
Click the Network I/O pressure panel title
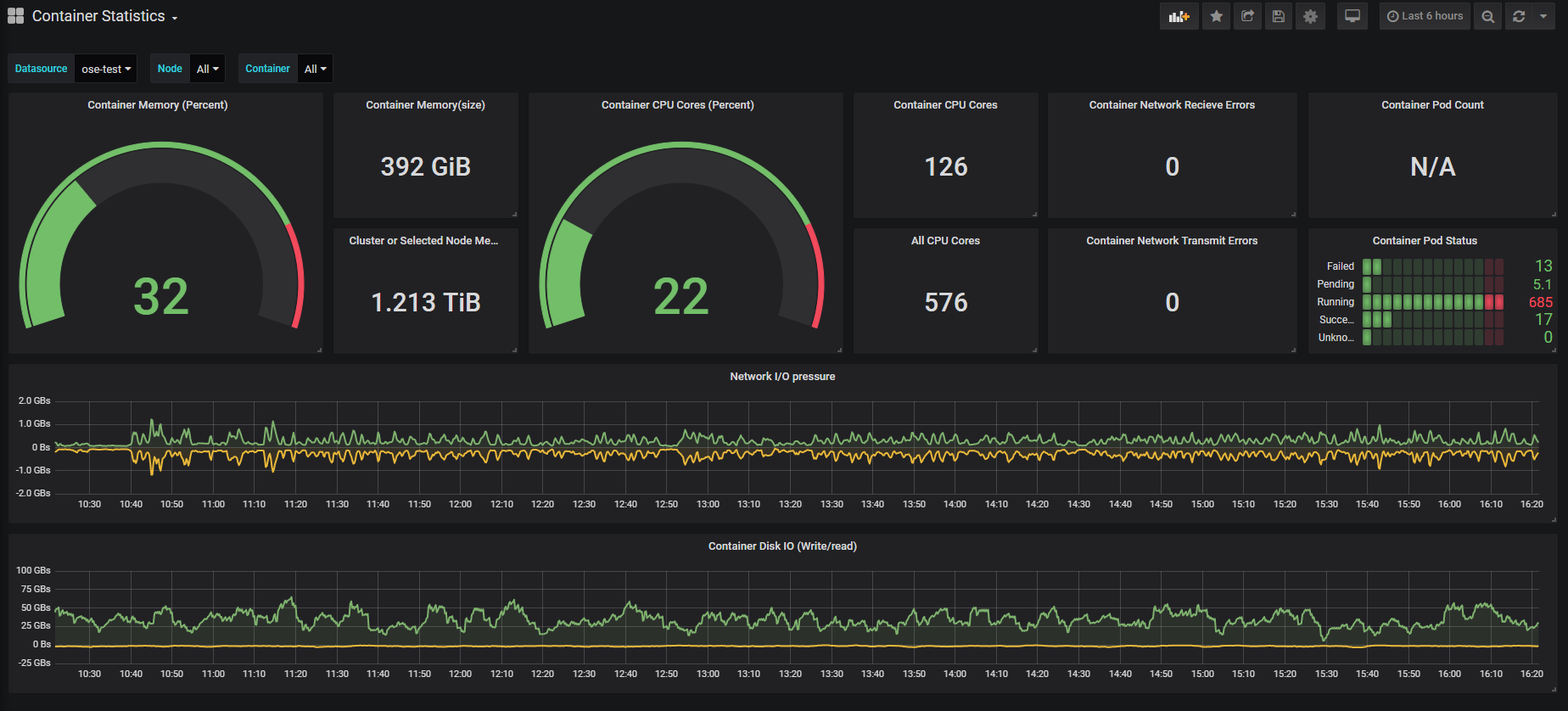click(x=782, y=377)
